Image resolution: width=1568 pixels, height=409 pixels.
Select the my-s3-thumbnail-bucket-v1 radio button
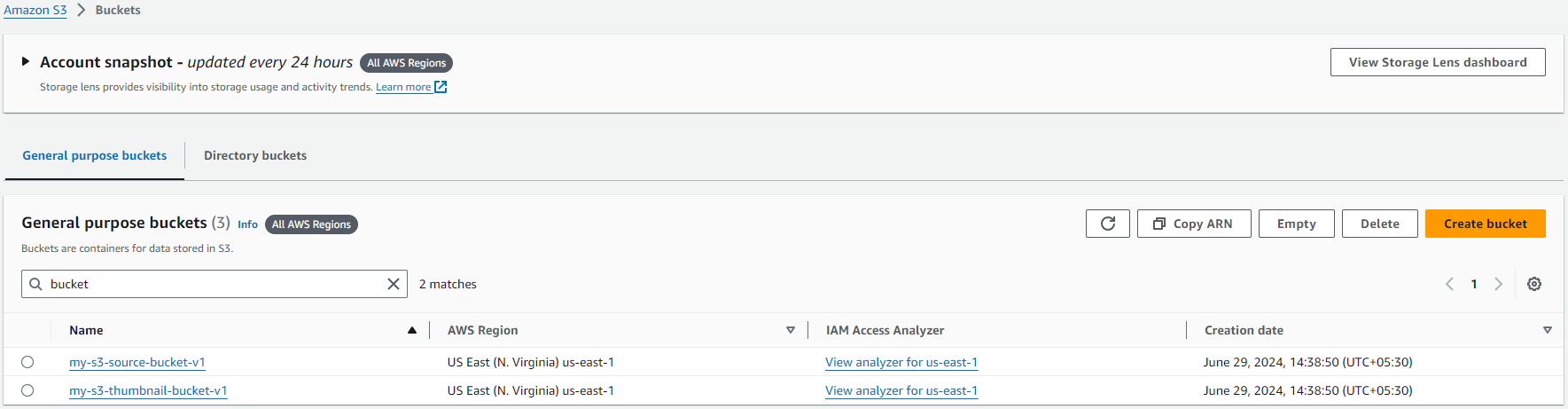[27, 390]
